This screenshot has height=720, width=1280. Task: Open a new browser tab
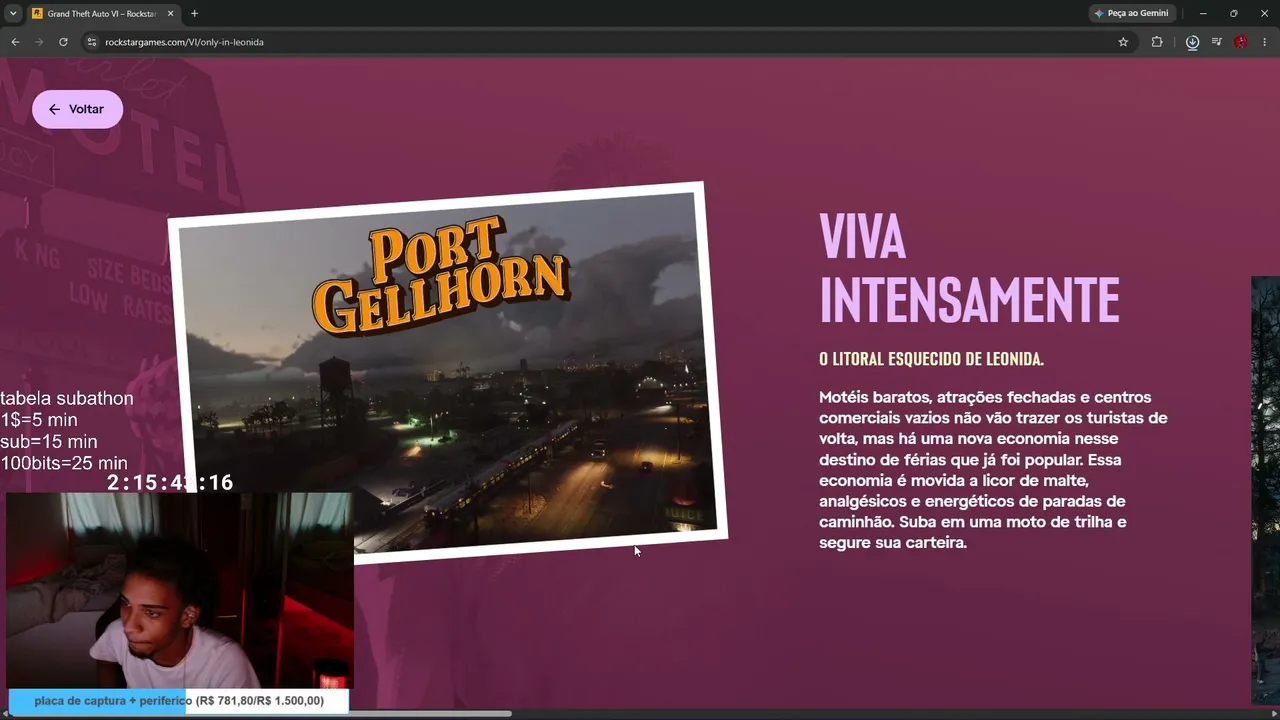click(194, 13)
